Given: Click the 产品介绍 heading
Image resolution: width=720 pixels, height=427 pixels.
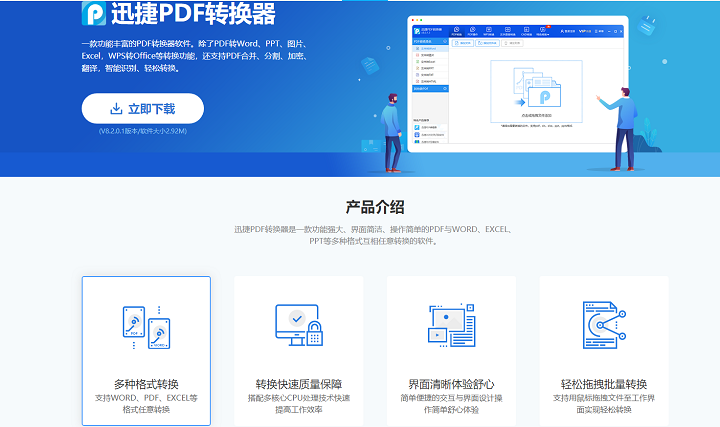Looking at the screenshot, I should (x=375, y=207).
